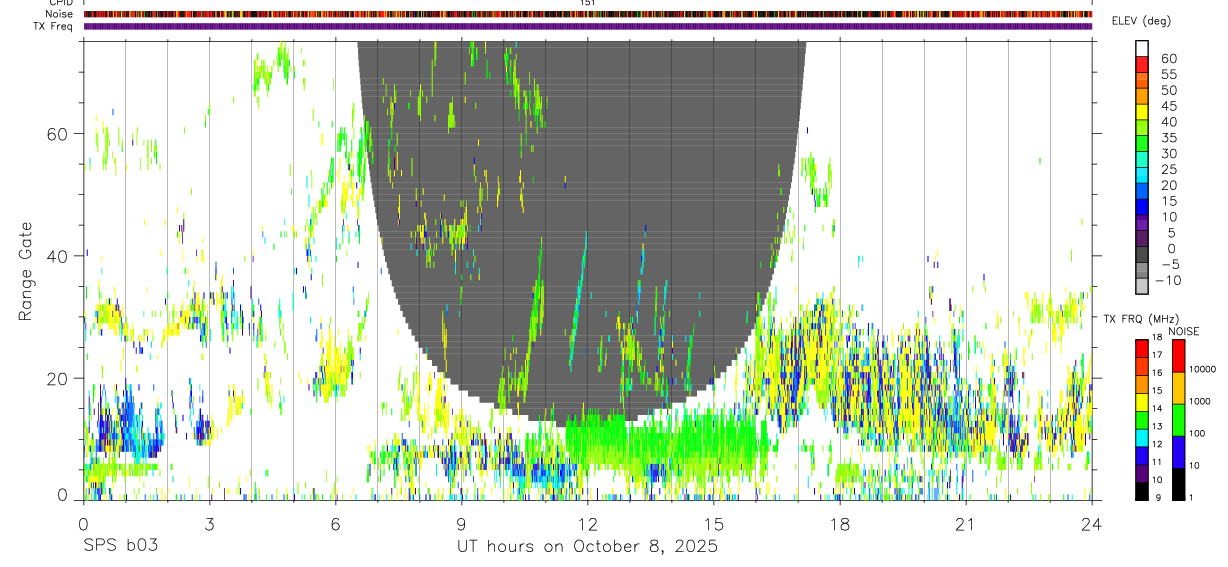
Task: Click "UT hours on October 8, 2025" label
Action: tap(587, 547)
